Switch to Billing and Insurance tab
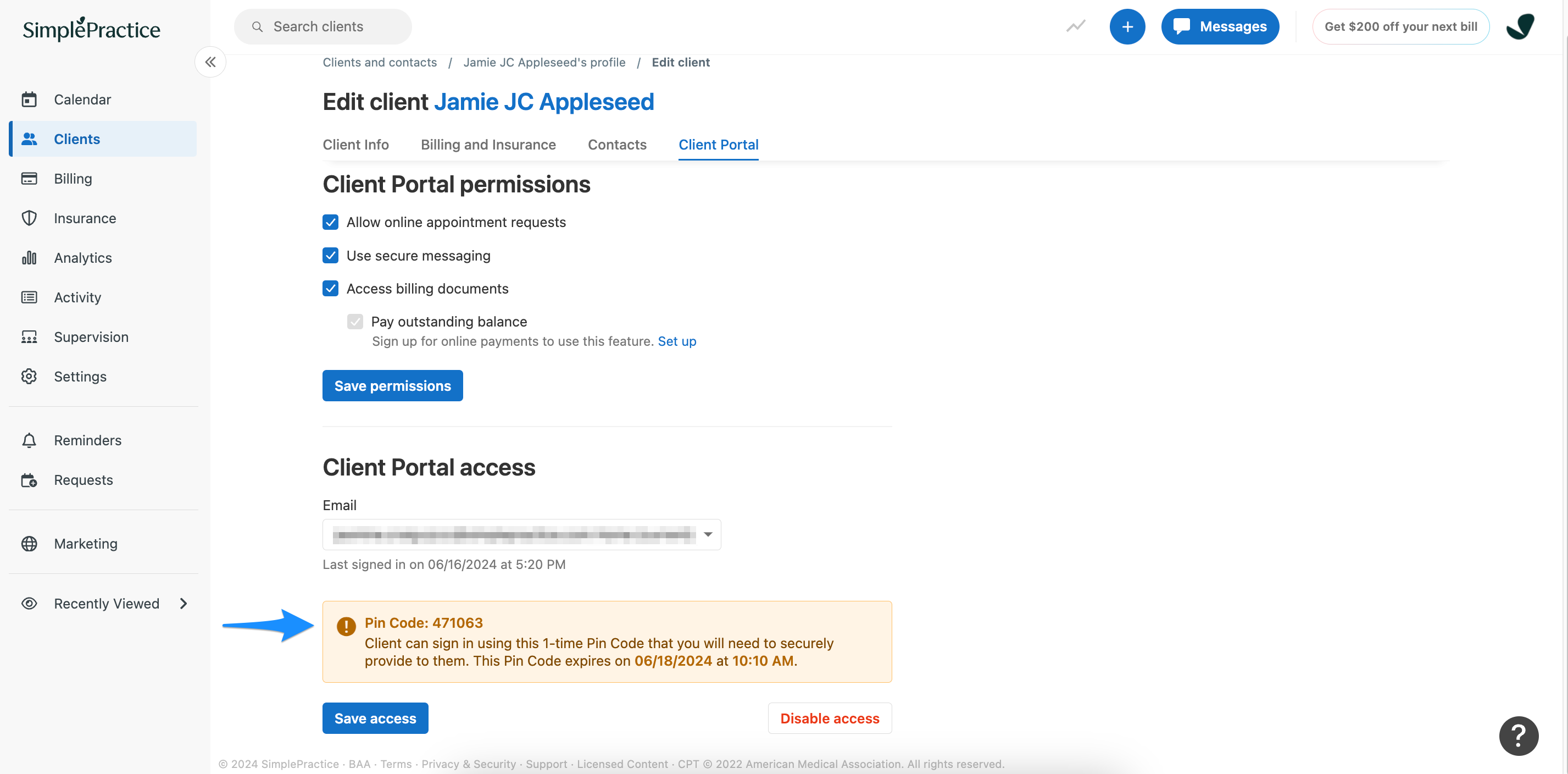 (488, 145)
